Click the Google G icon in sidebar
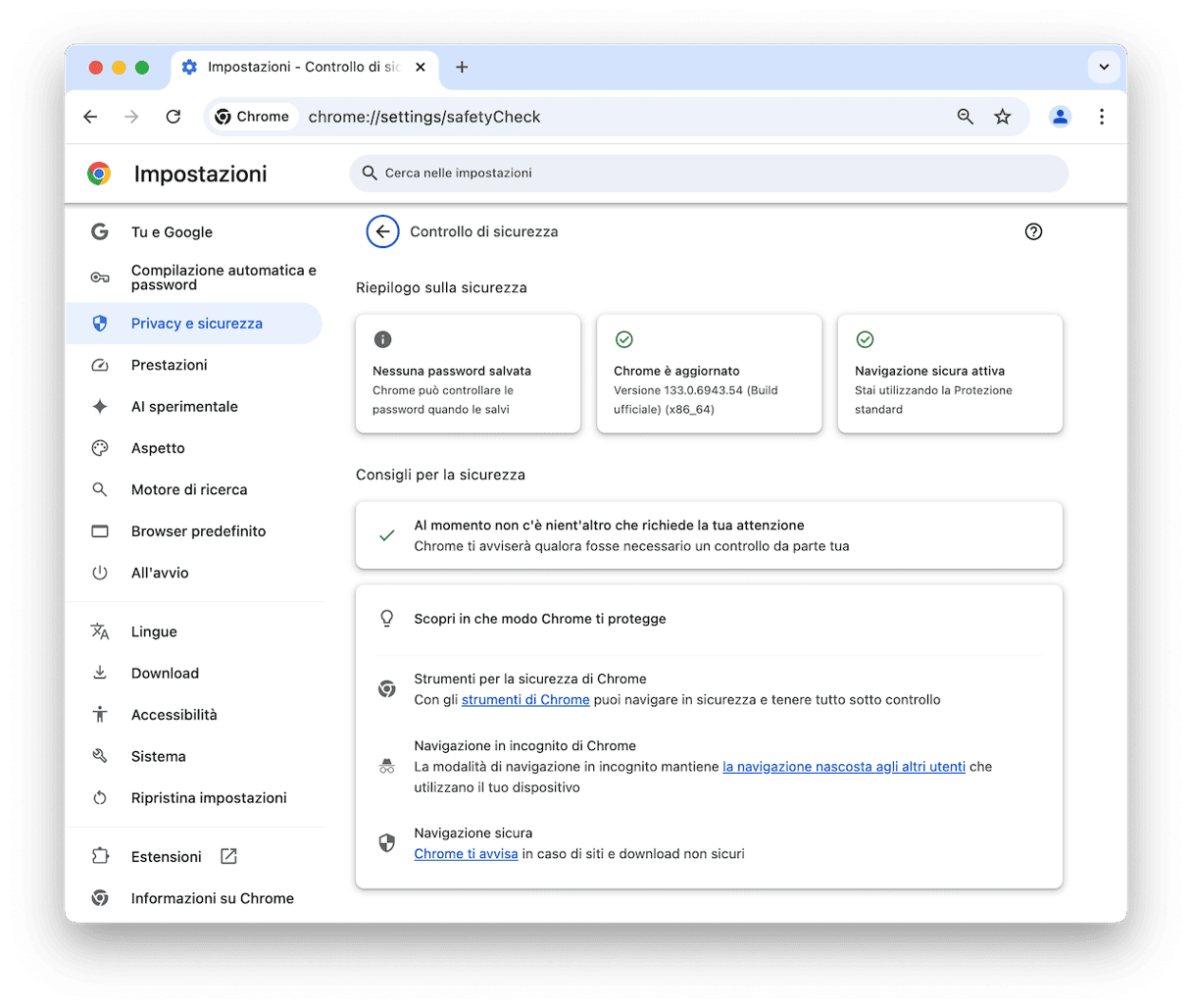This screenshot has height=1008, width=1192. [x=100, y=232]
